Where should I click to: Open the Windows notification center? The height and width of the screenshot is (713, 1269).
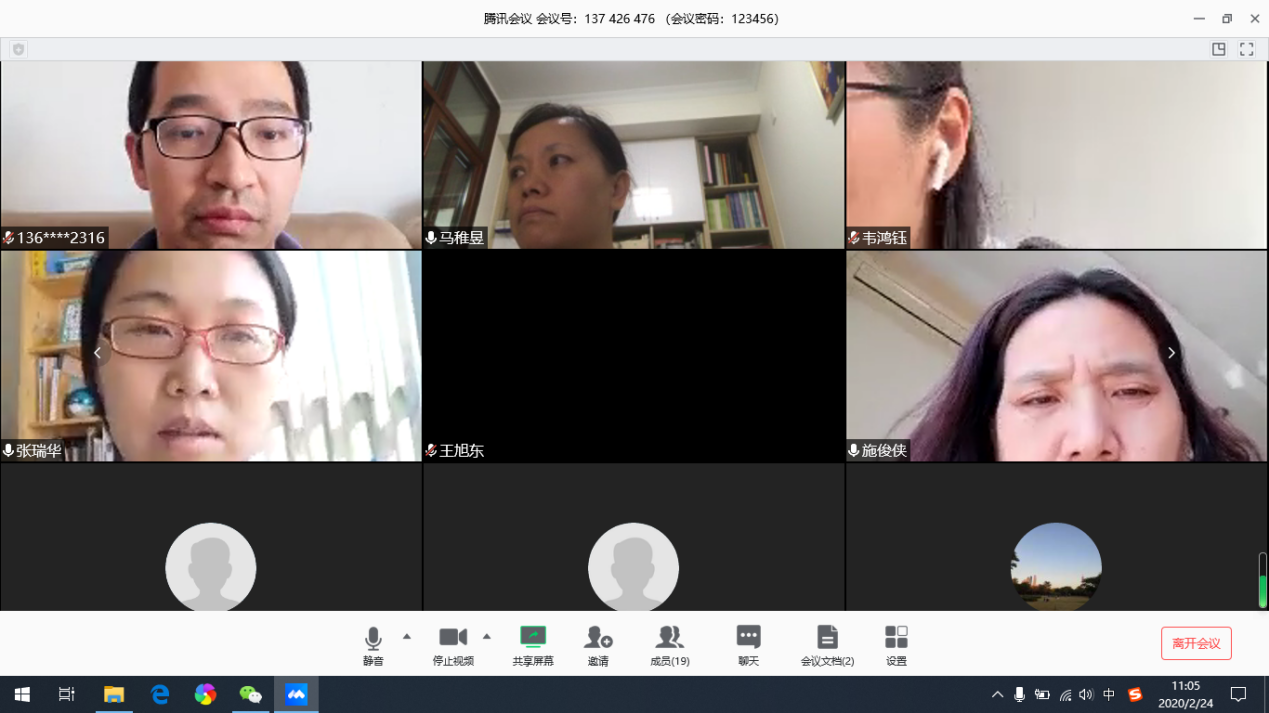1238,694
